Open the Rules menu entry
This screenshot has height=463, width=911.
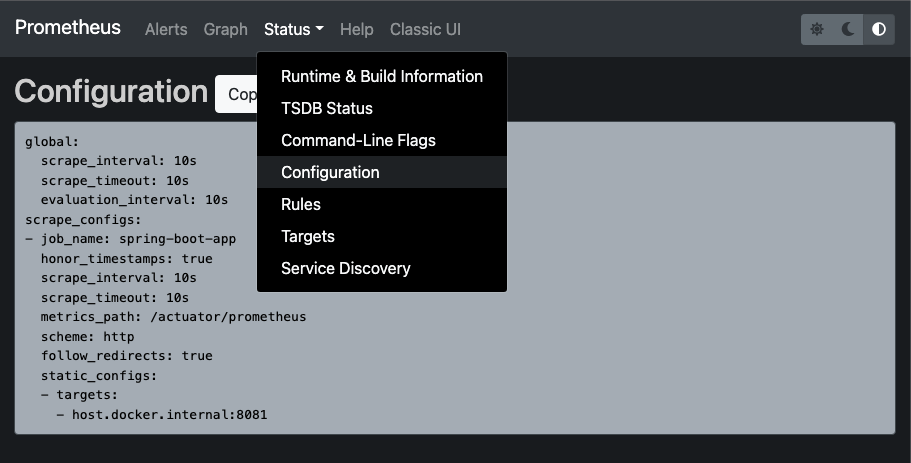300,204
